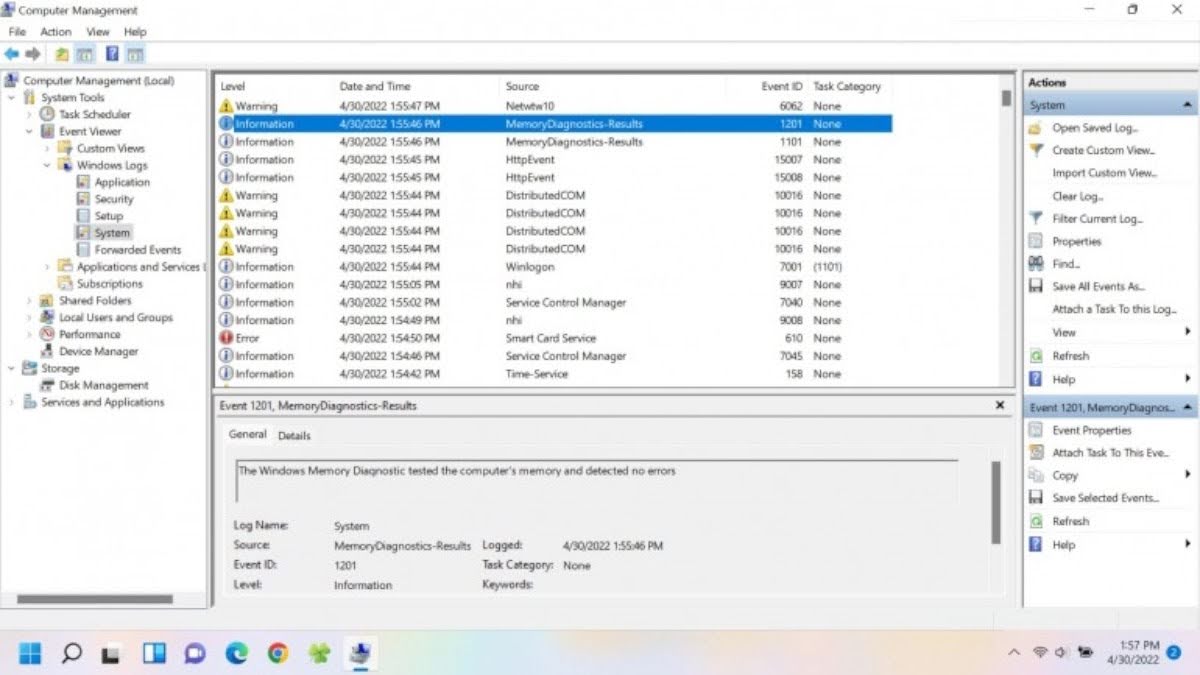
Task: Select the Netwtw10 warning event row
Action: point(555,106)
